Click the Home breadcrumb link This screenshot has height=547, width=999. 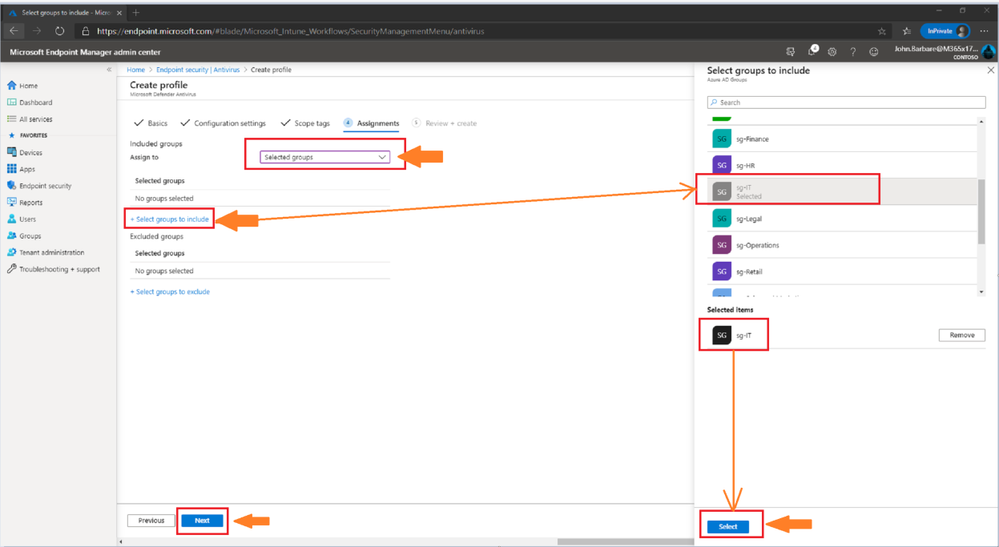pyautogui.click(x=136, y=69)
